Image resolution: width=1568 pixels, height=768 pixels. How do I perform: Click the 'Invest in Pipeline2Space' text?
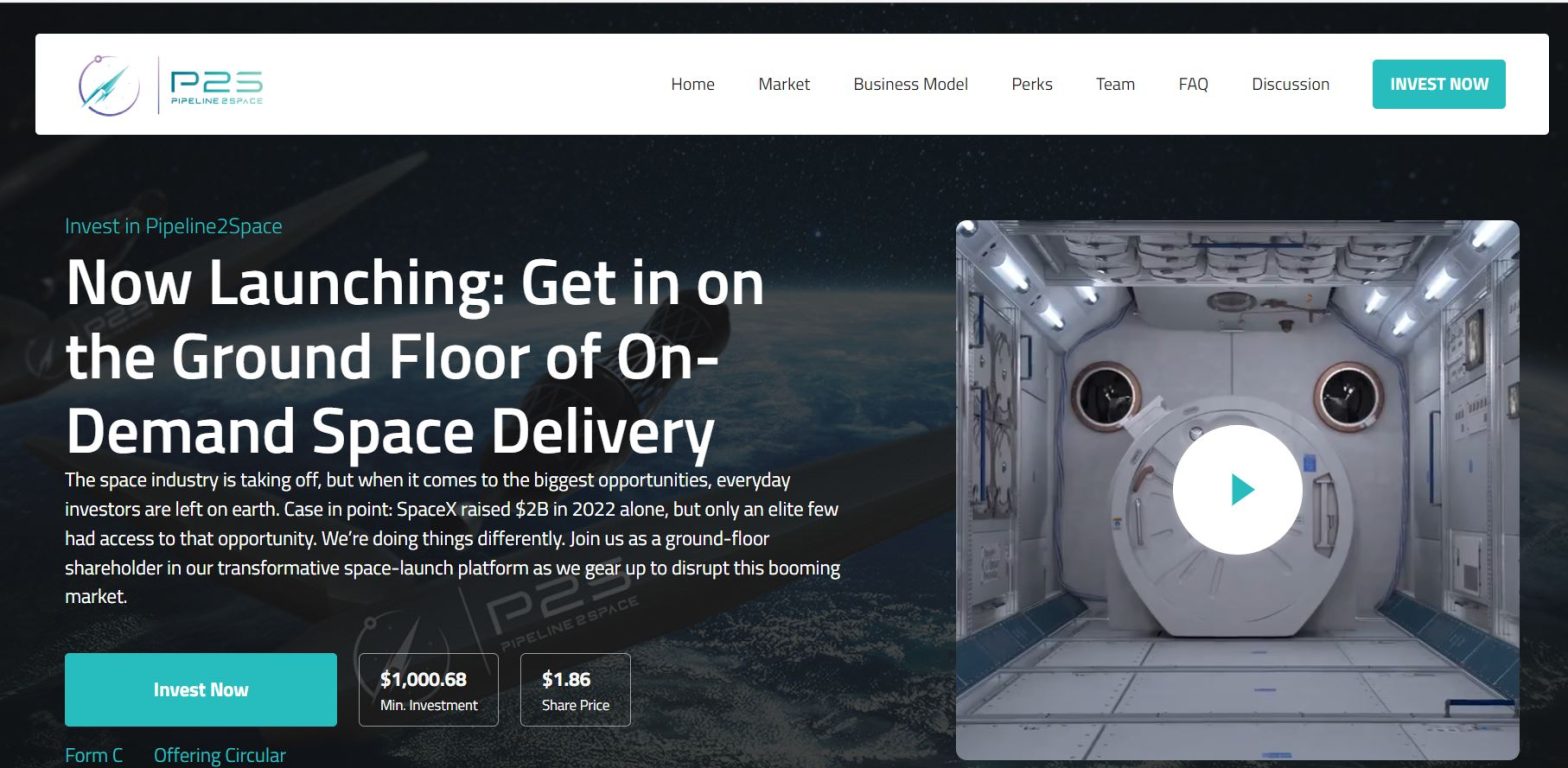pyautogui.click(x=173, y=226)
